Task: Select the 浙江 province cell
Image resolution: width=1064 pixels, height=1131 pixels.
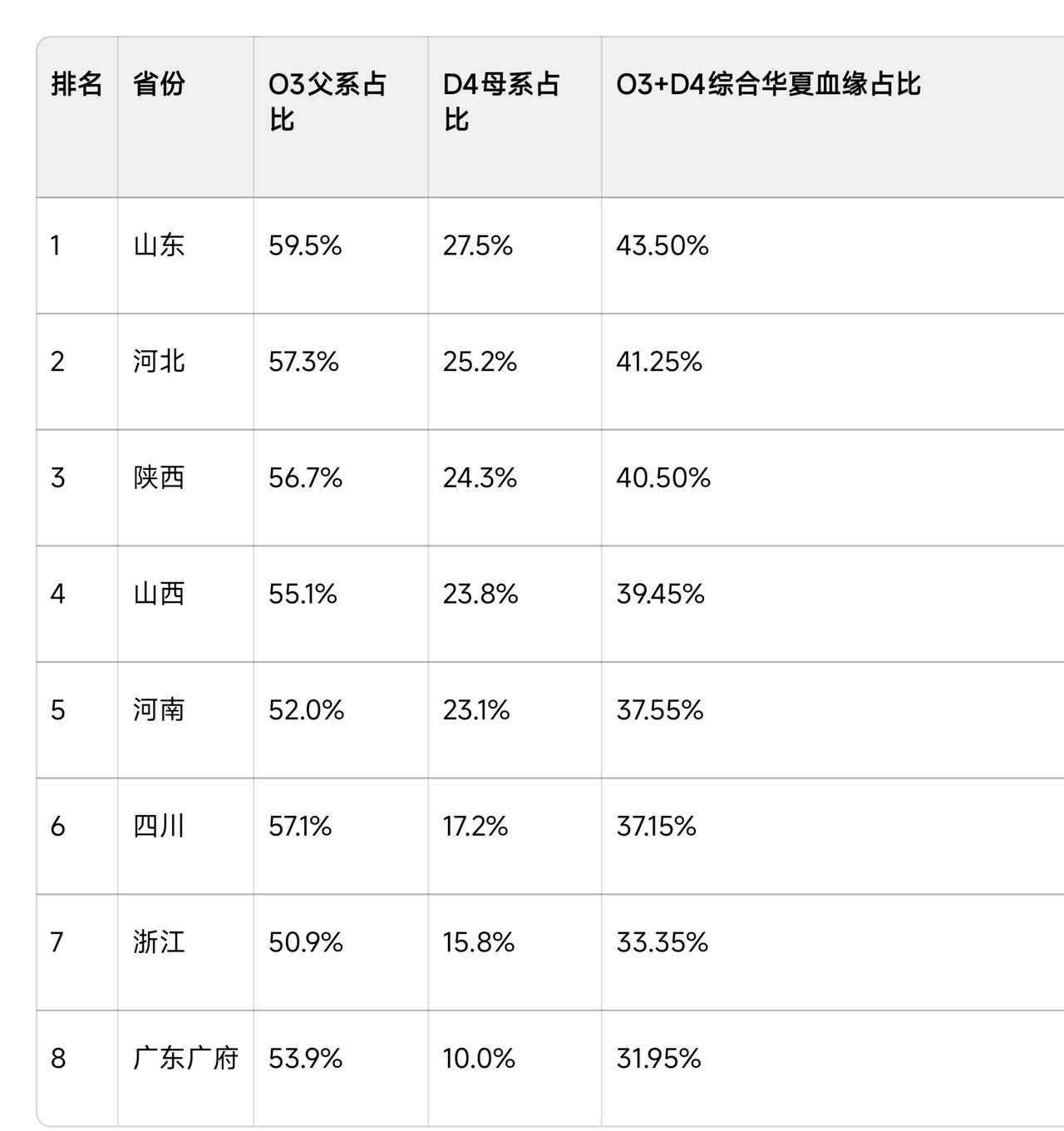Action: coord(159,942)
